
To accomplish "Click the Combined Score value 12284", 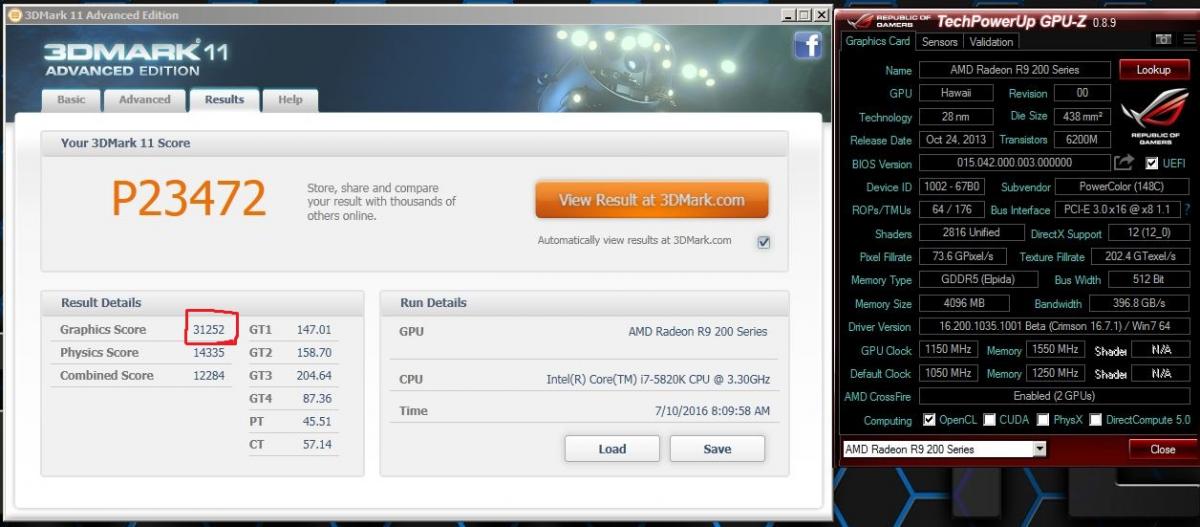I will click(x=209, y=375).
